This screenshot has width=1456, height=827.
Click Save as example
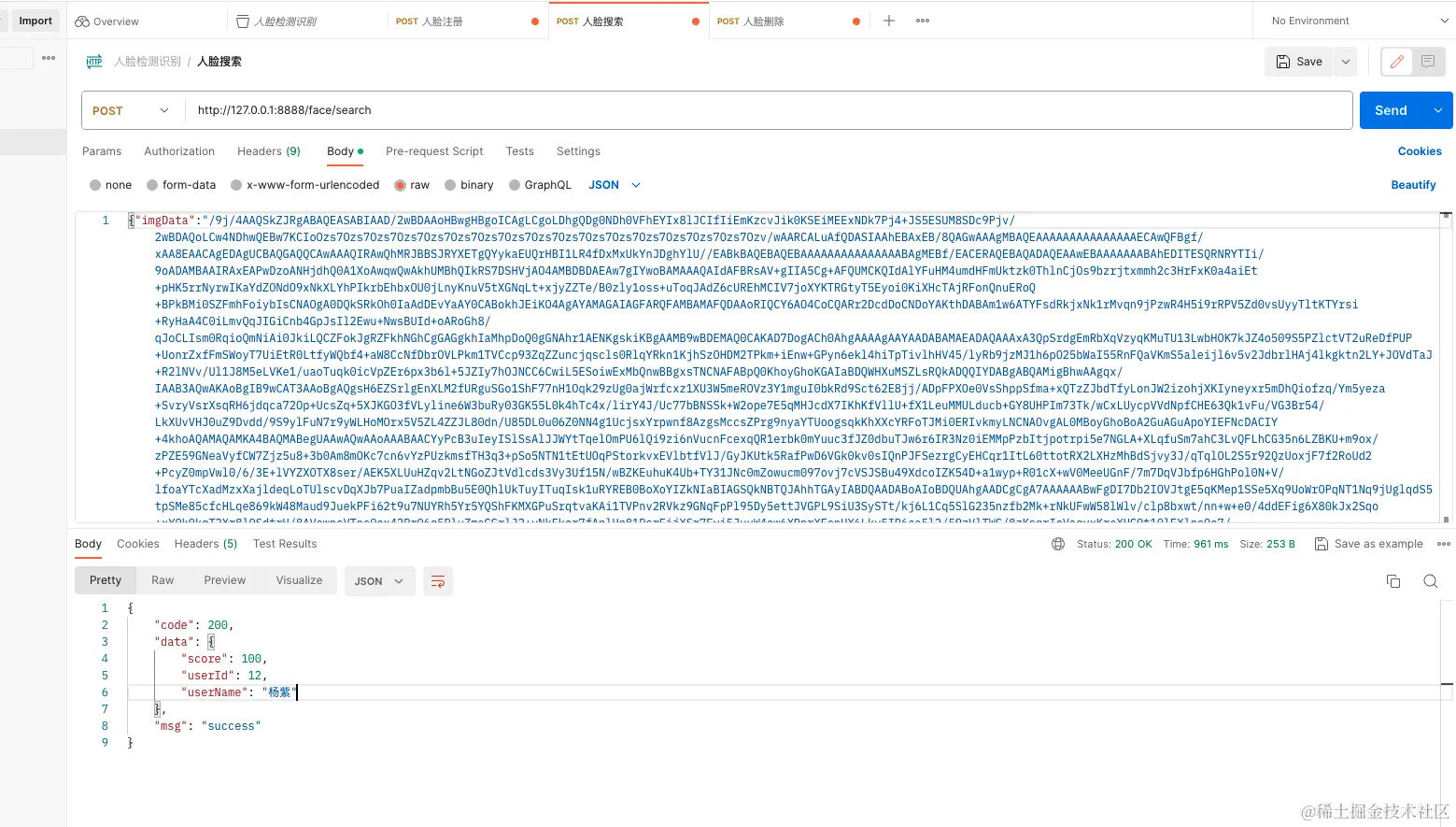click(x=1369, y=544)
